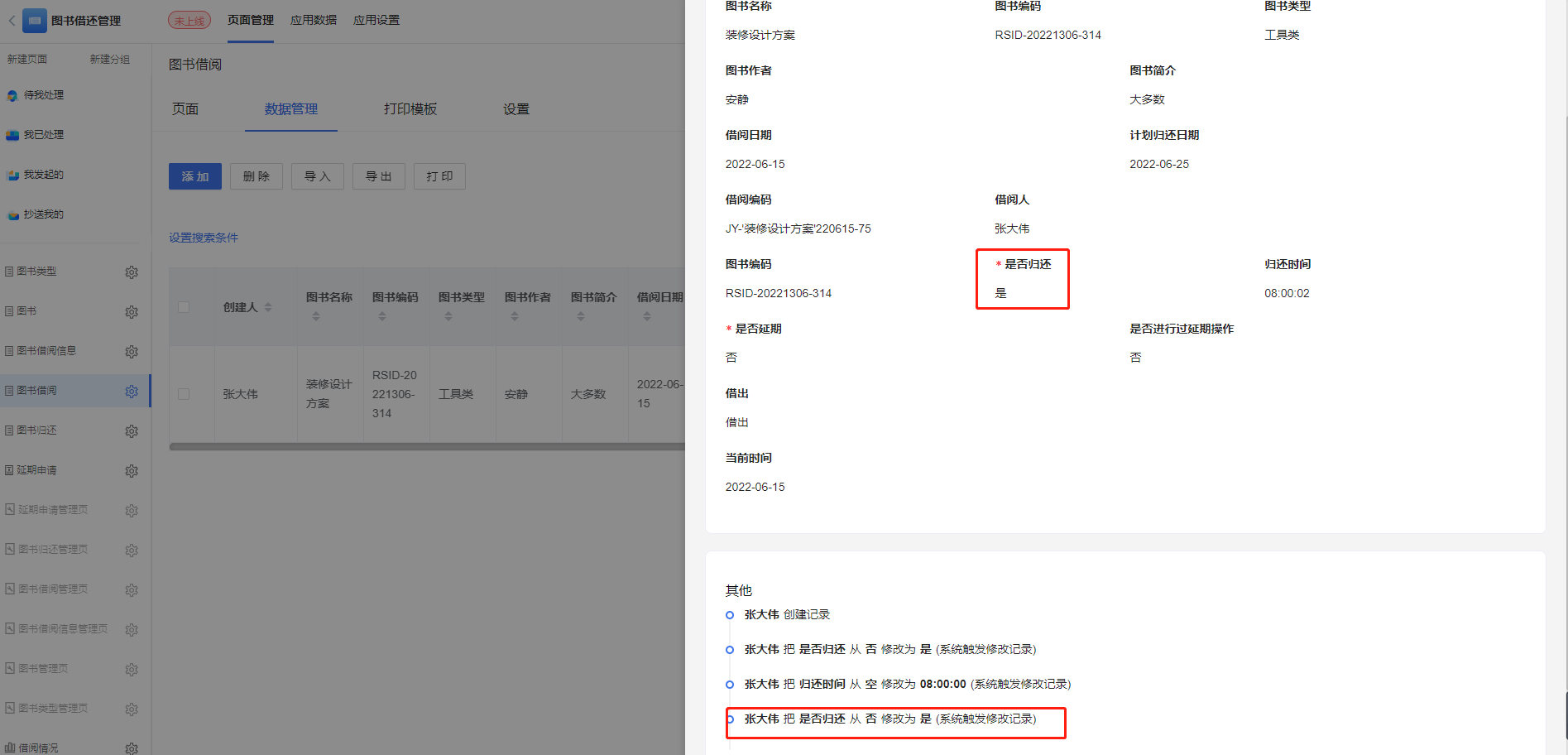1568x755 pixels.
Task: Open settings gear for 图书 page
Action: pyautogui.click(x=132, y=312)
